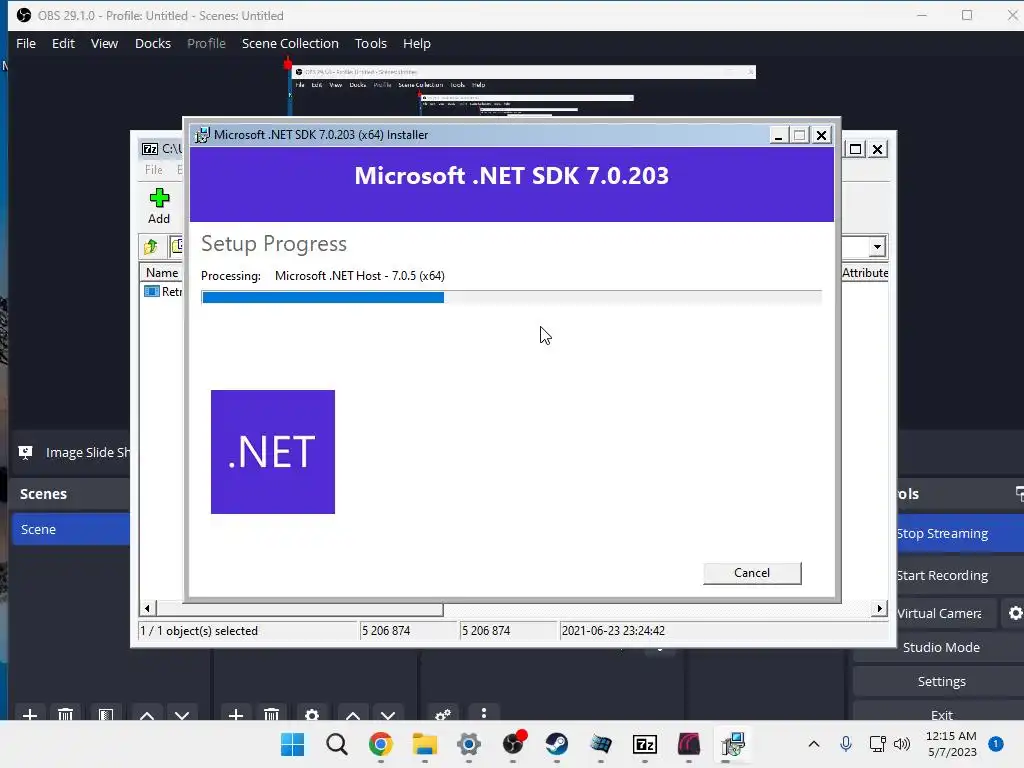Screen dimensions: 1024x768
Task: Open Google Chrome from taskbar
Action: coord(381,744)
